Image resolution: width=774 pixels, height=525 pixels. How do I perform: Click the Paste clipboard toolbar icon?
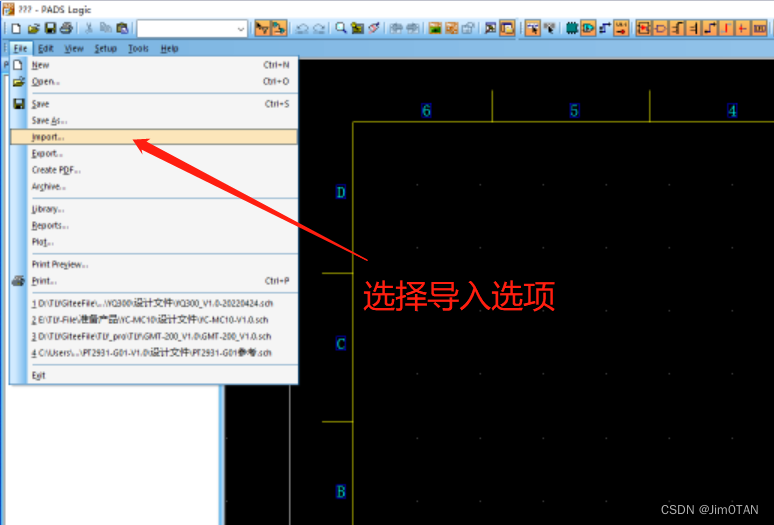122,29
